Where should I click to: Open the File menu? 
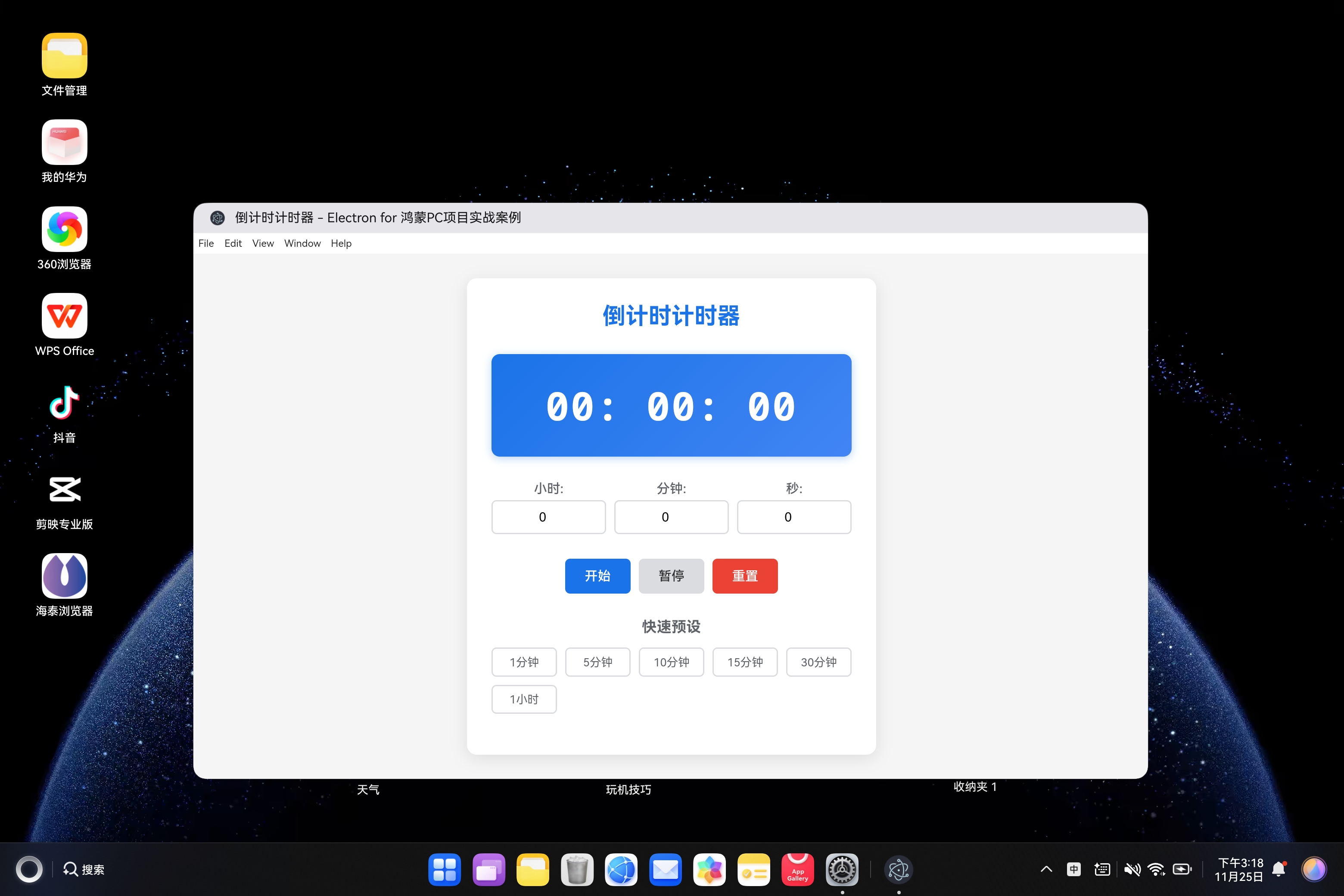[205, 243]
